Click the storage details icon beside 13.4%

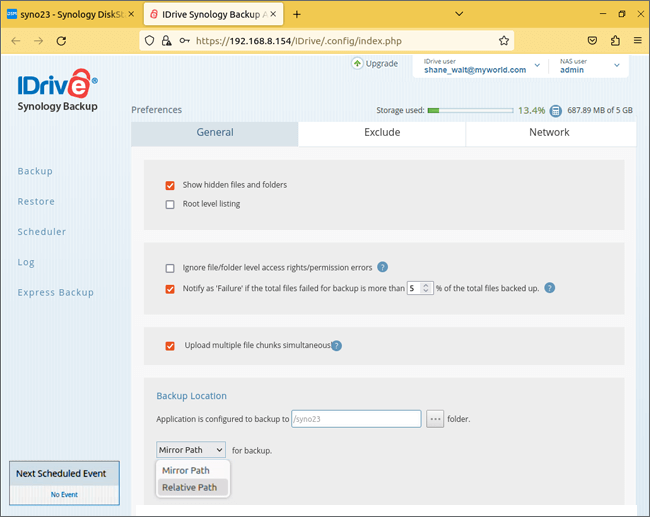(x=556, y=111)
